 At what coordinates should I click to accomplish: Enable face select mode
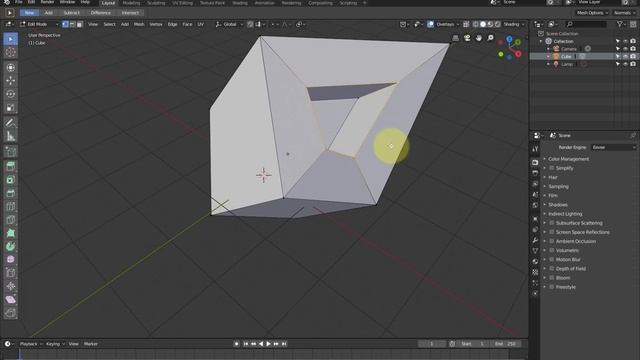pos(80,24)
